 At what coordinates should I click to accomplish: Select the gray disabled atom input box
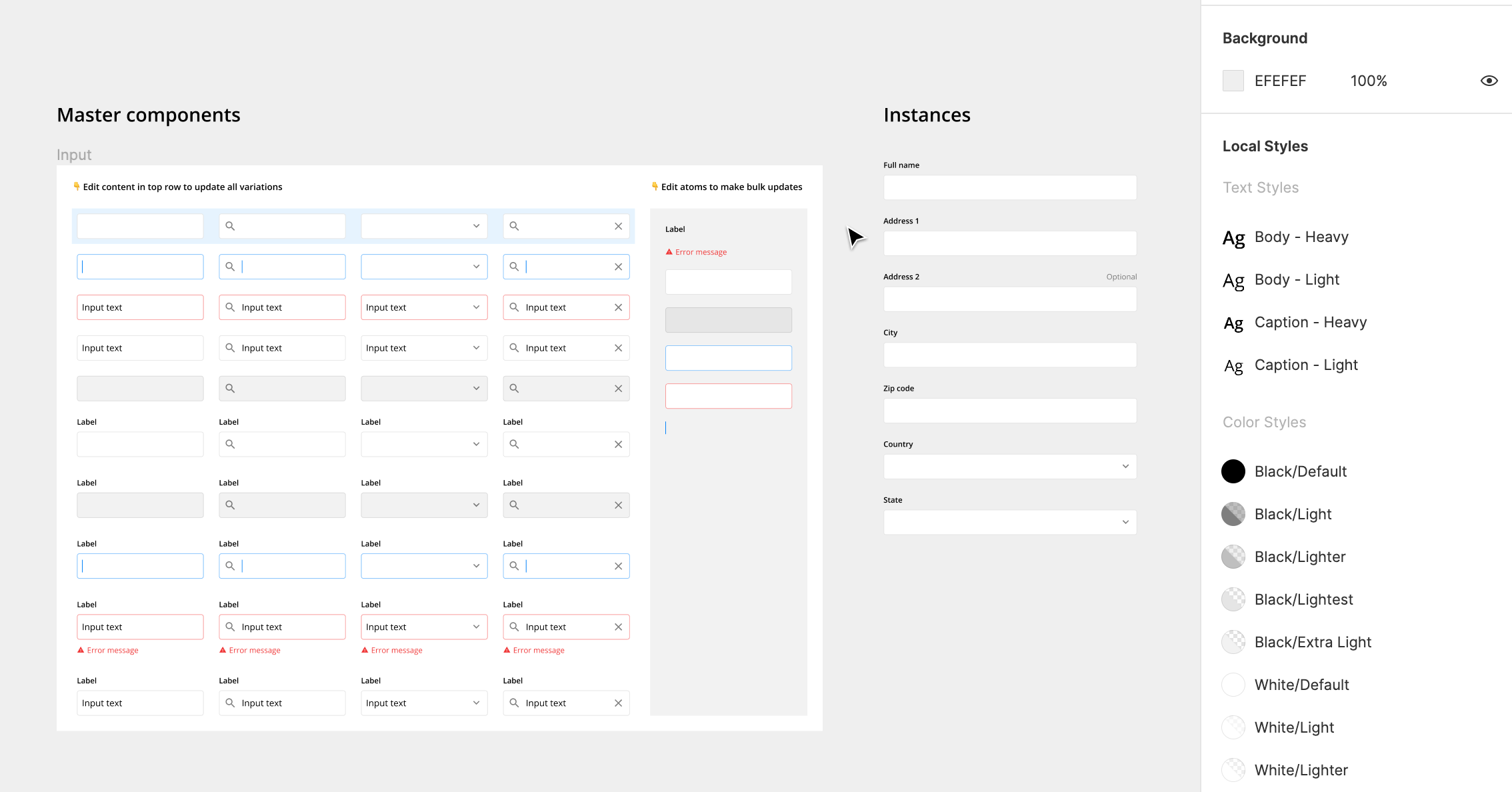click(x=728, y=320)
